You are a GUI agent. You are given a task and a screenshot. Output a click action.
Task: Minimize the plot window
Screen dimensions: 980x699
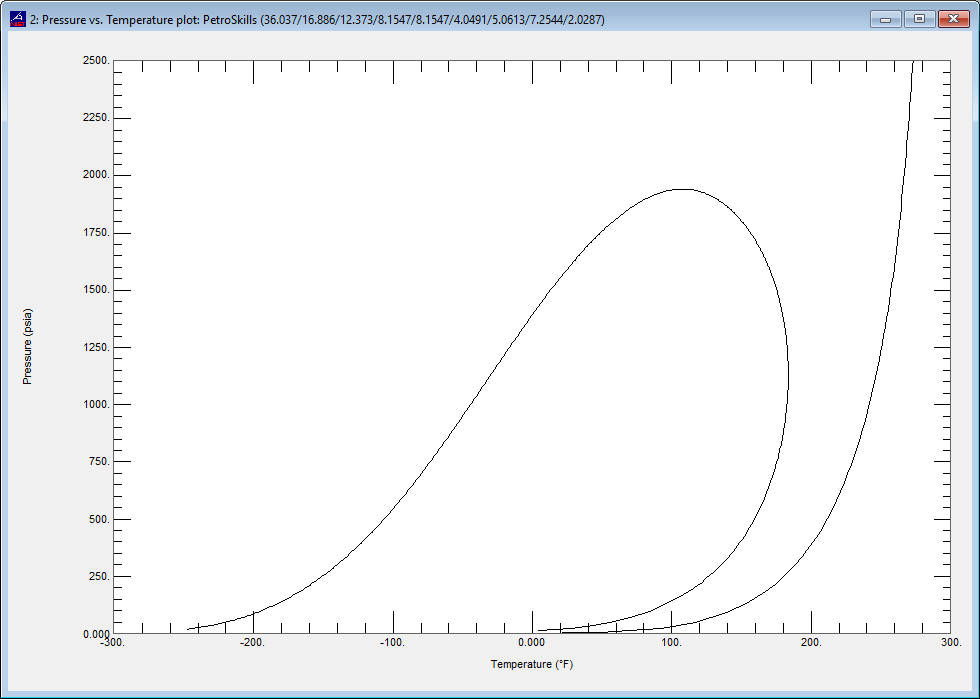click(884, 18)
